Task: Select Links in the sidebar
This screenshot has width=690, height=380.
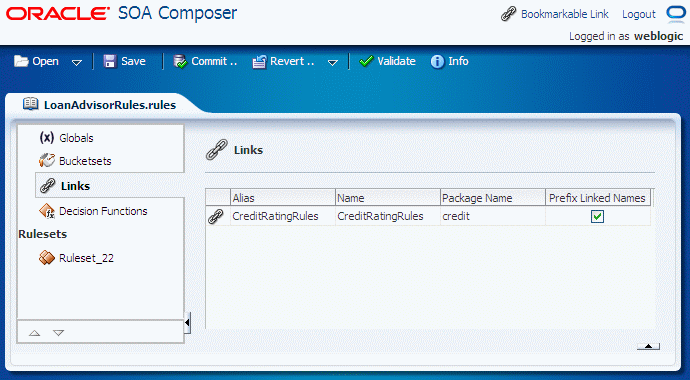Action: (75, 186)
